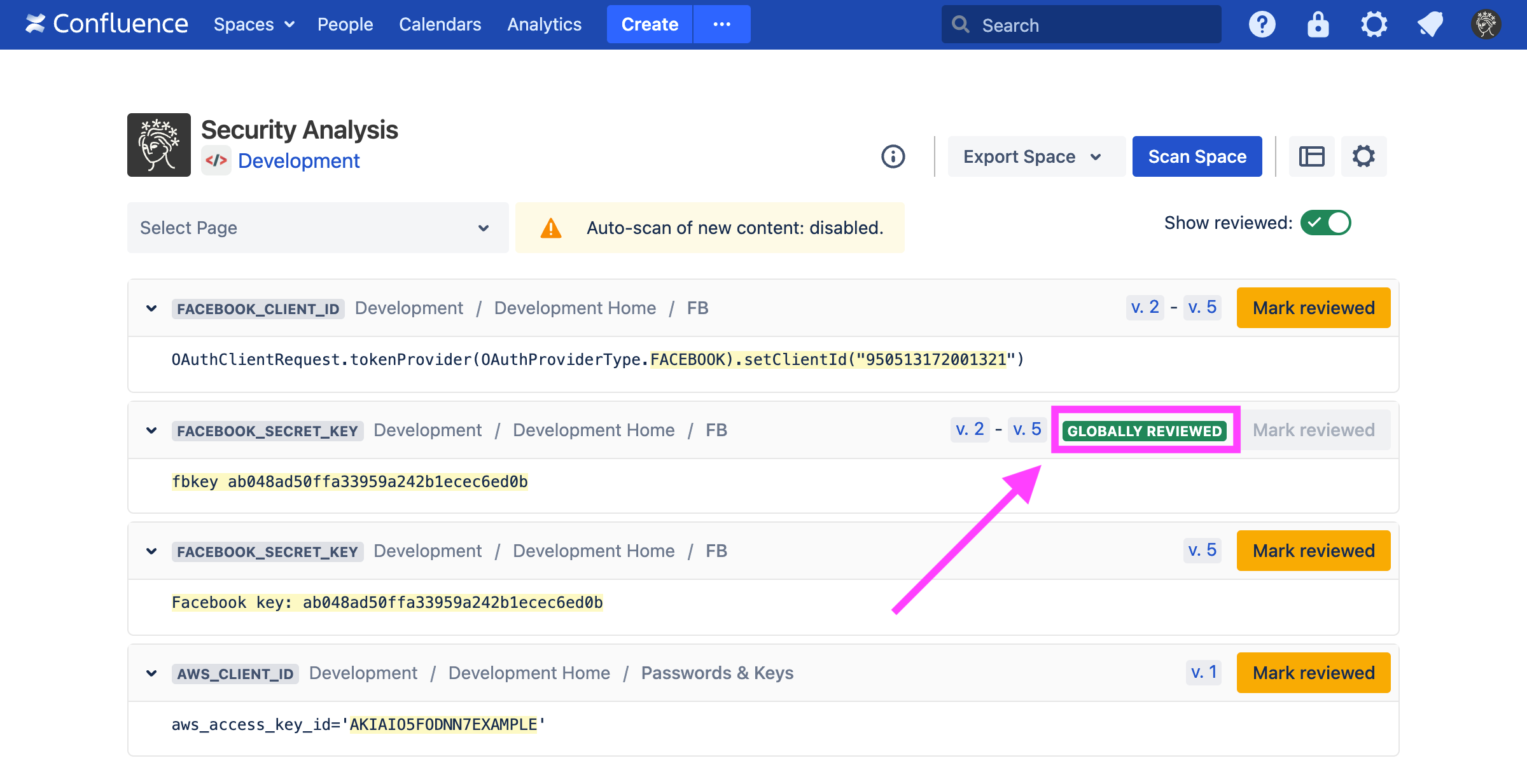Open the notifications feedback icon
Screen dimensions: 1527x784
(x=1430, y=25)
